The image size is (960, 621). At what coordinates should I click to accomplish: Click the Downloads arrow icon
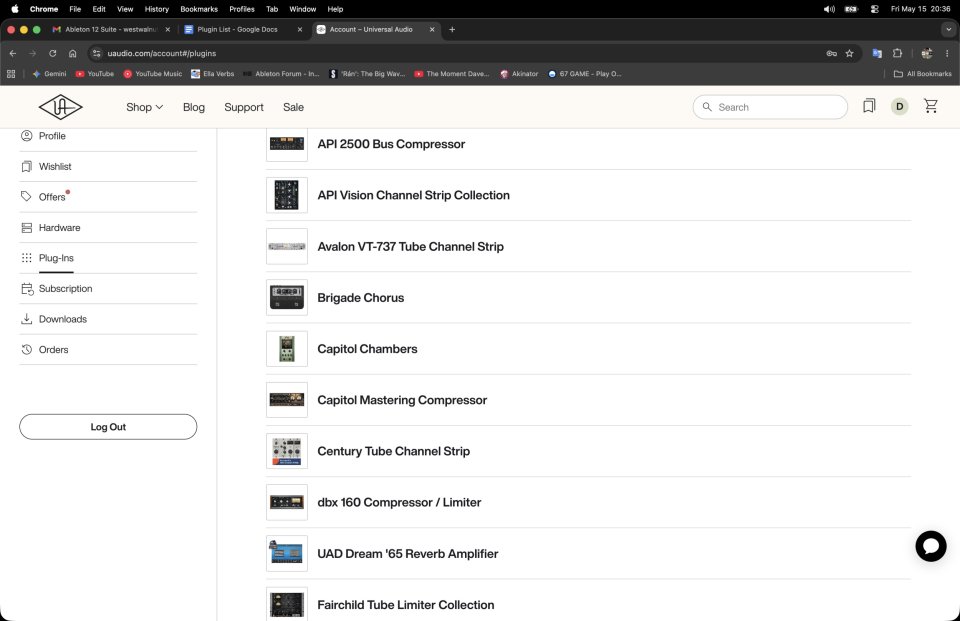pyautogui.click(x=26, y=319)
